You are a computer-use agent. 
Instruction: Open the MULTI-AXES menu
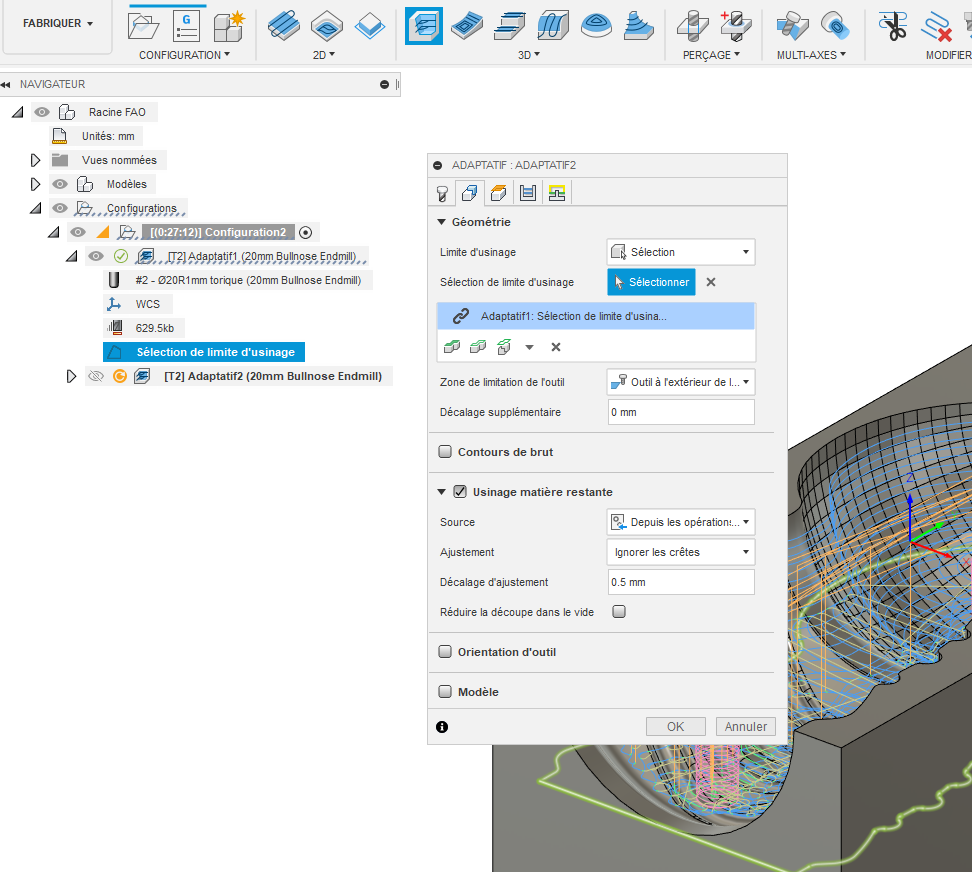pyautogui.click(x=811, y=55)
